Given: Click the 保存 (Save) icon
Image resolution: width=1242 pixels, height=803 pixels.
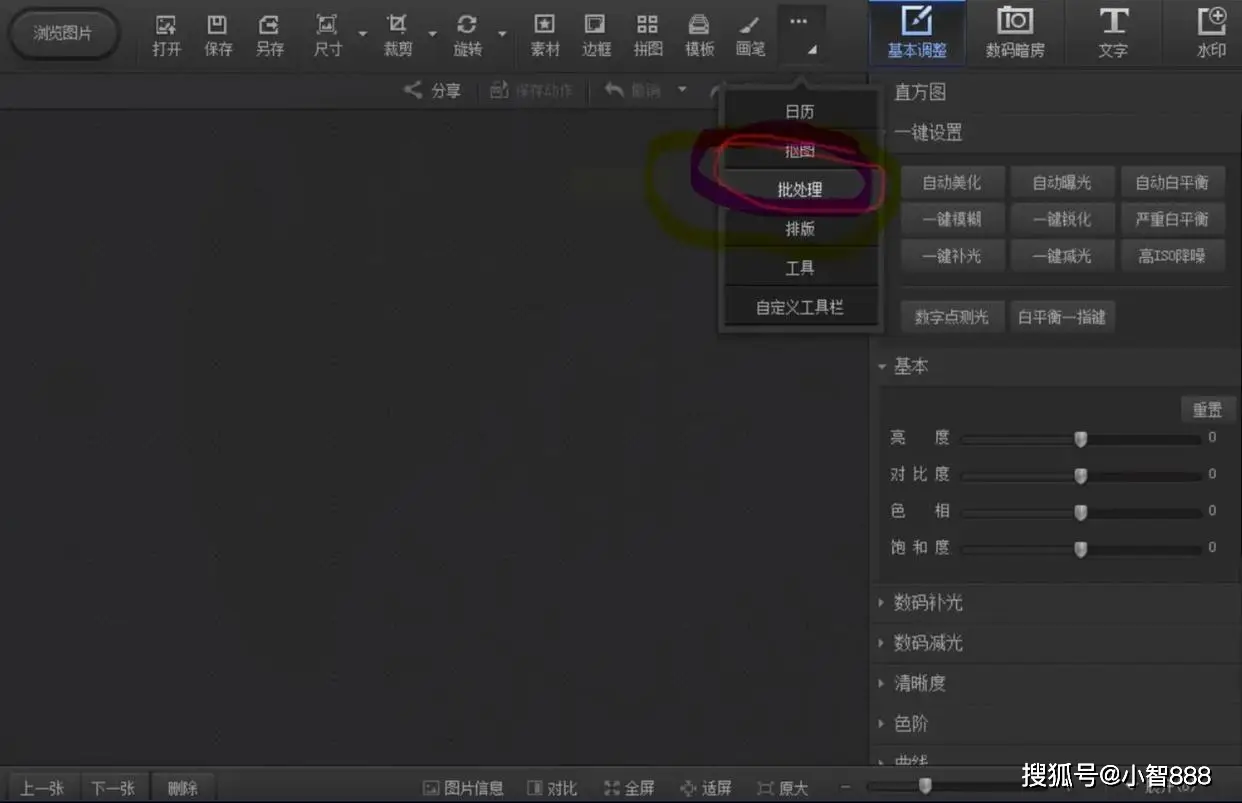Looking at the screenshot, I should (218, 33).
